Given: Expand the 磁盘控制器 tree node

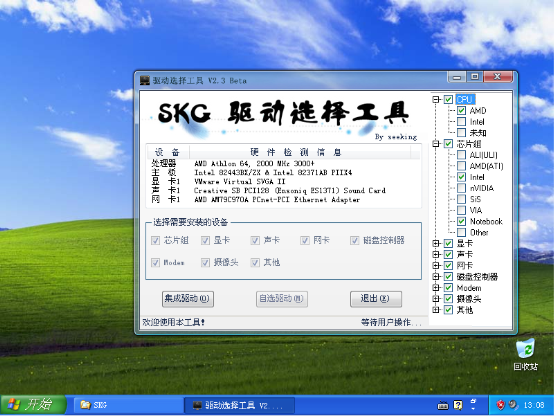Looking at the screenshot, I should (x=436, y=277).
